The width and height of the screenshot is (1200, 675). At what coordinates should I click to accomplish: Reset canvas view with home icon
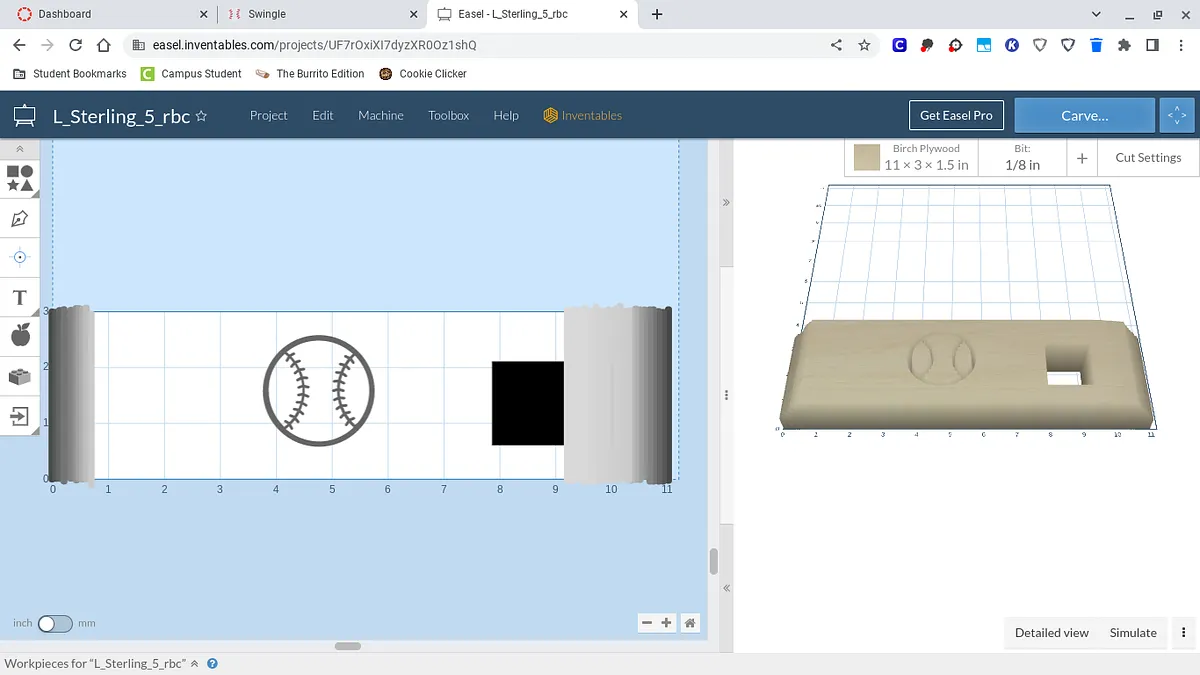(x=689, y=623)
